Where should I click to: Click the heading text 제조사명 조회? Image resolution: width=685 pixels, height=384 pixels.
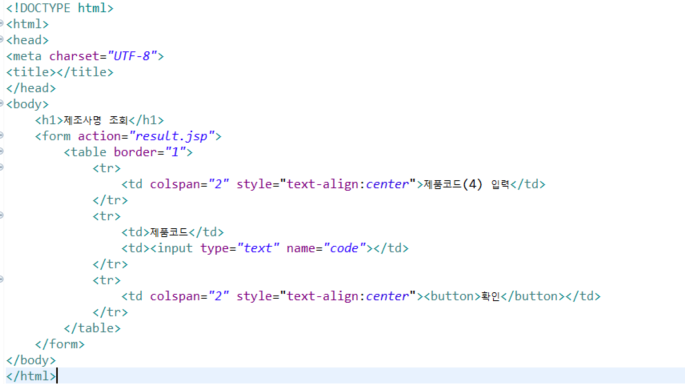click(x=96, y=120)
